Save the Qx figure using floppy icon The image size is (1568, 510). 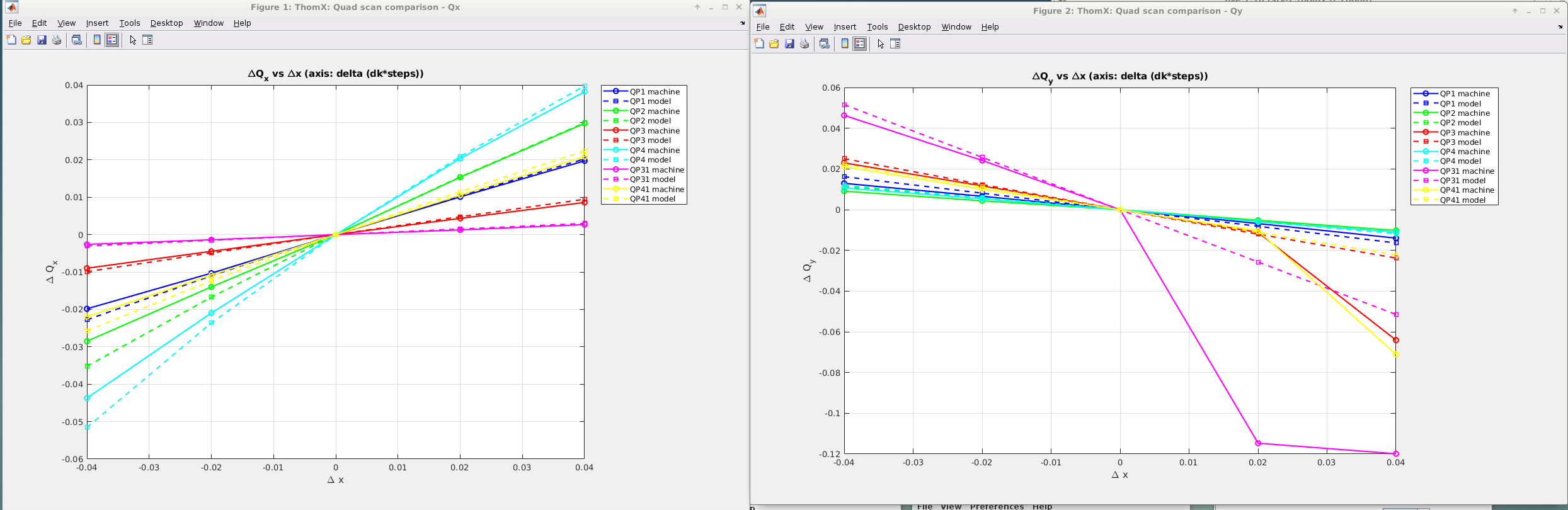[42, 40]
